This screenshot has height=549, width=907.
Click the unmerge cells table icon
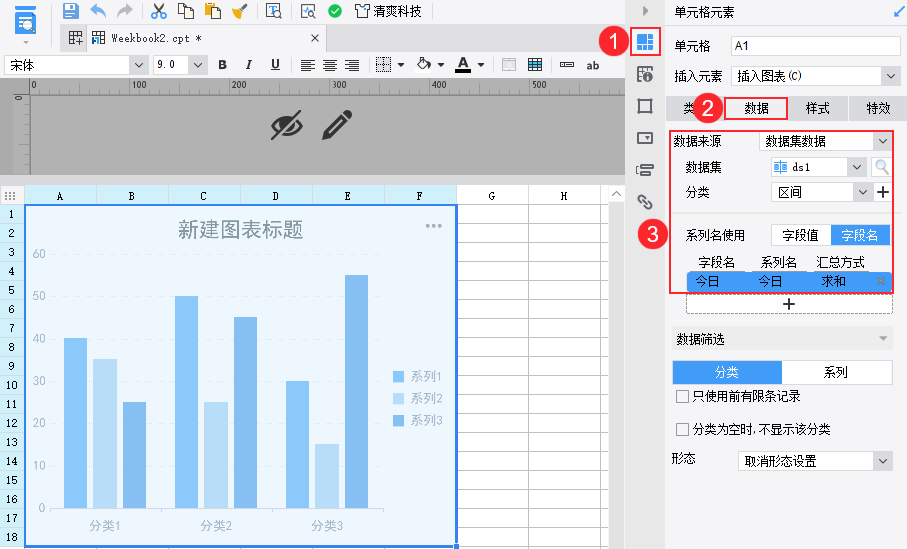click(x=535, y=65)
